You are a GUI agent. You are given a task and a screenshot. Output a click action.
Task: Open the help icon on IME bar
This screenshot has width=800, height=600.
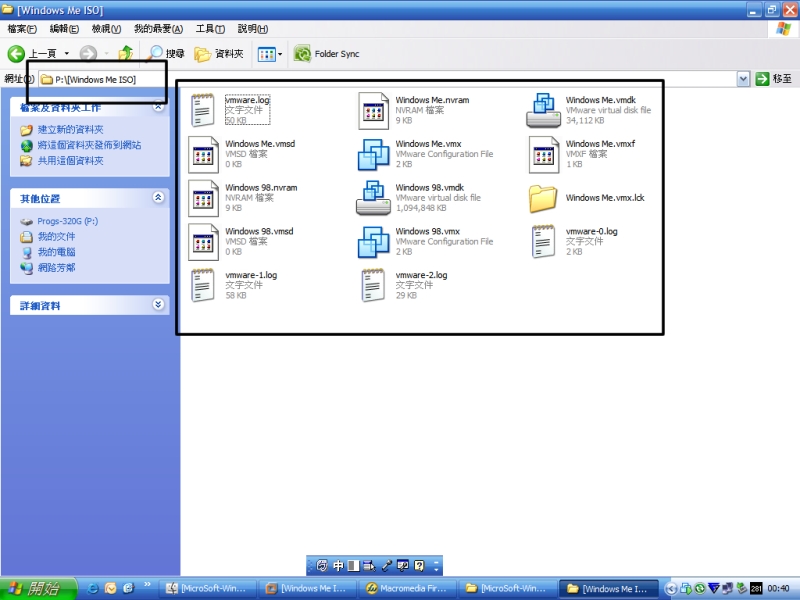[419, 565]
